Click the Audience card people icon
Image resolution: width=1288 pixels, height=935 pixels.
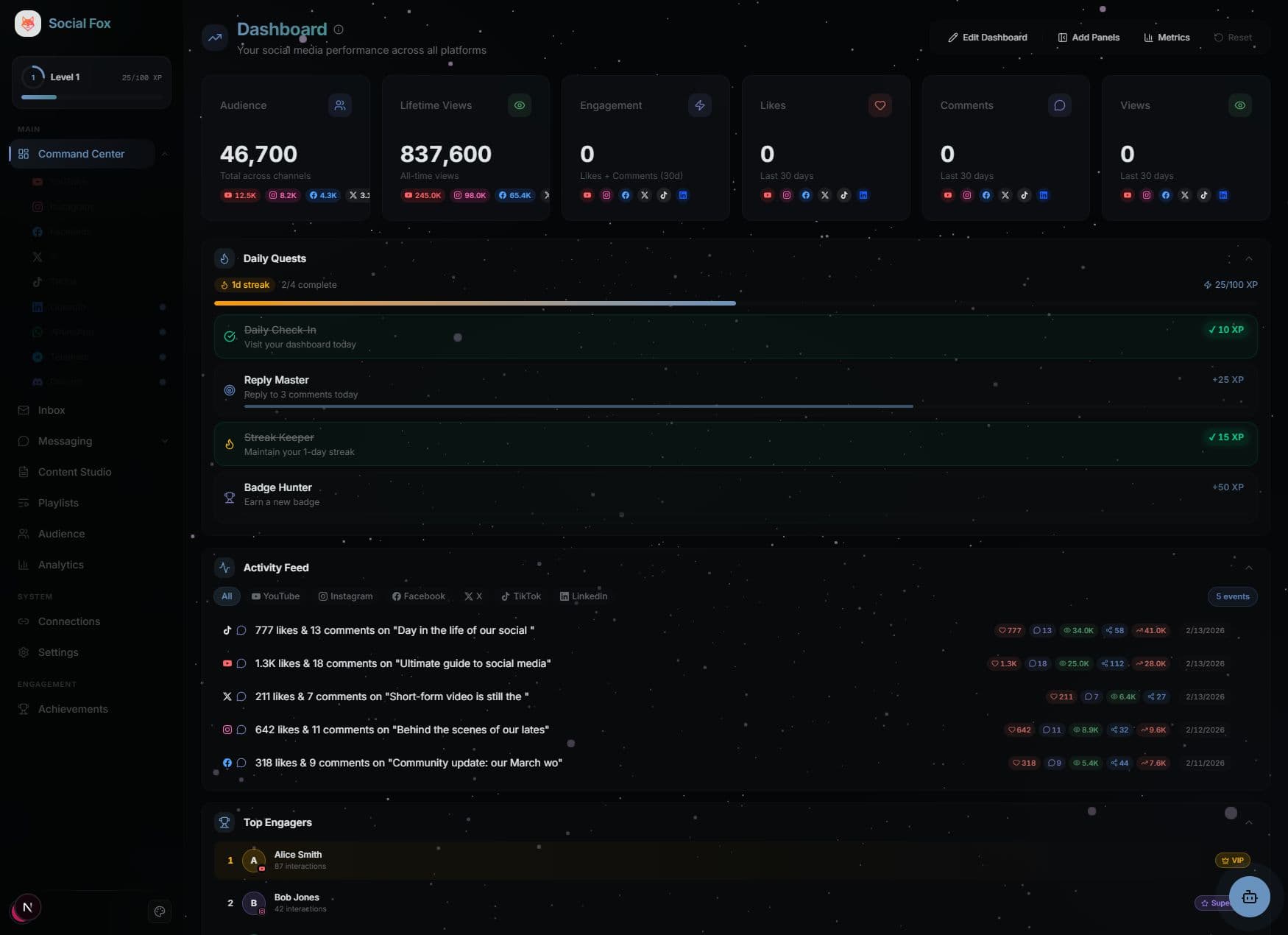point(340,105)
